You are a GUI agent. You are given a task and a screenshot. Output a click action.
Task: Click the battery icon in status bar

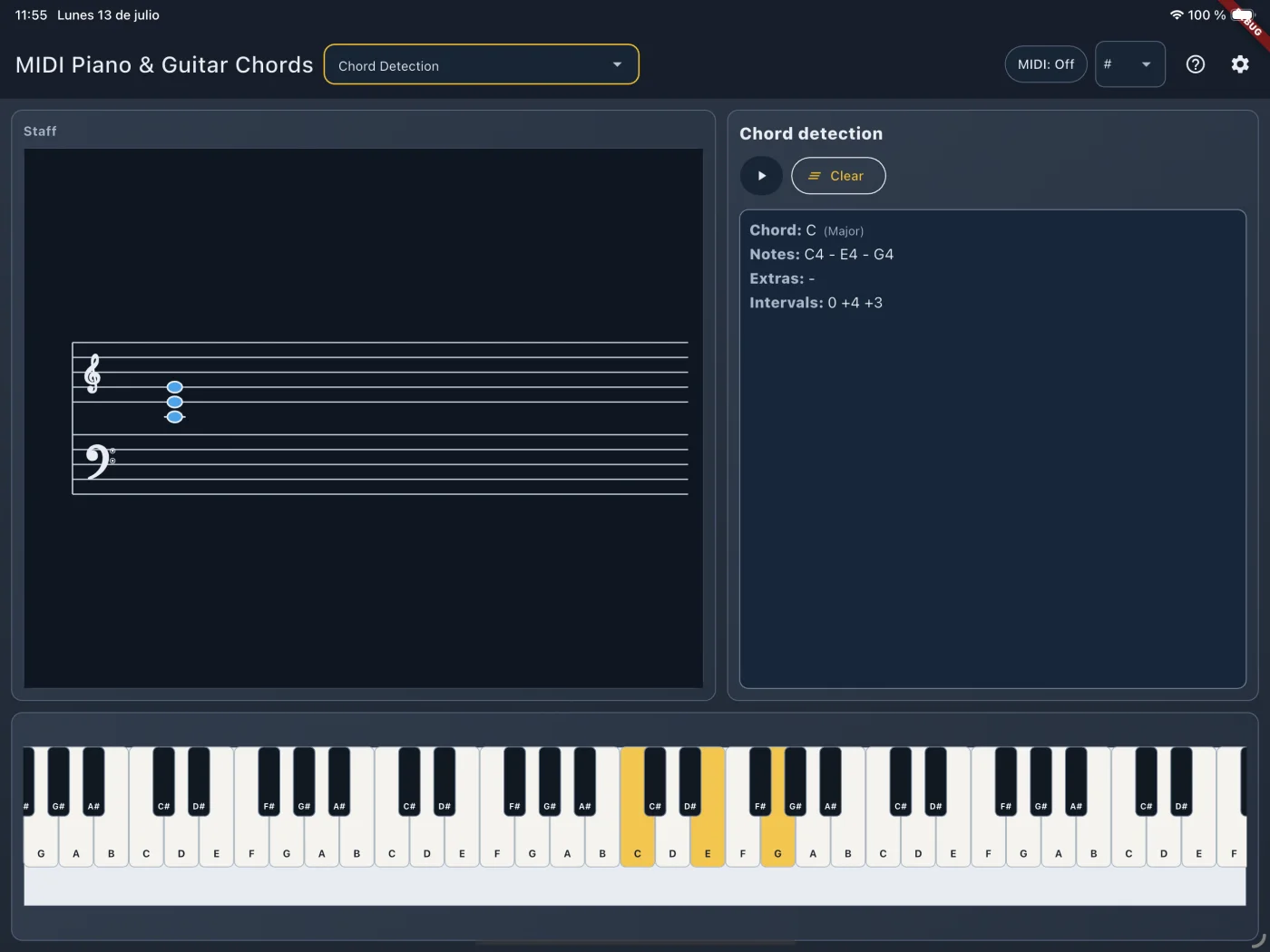pyautogui.click(x=1243, y=15)
